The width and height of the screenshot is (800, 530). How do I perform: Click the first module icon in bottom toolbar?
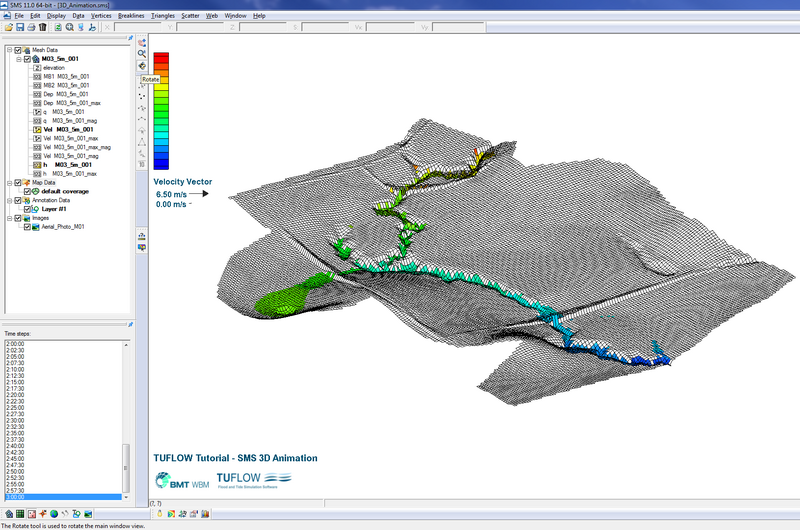[x=9, y=514]
